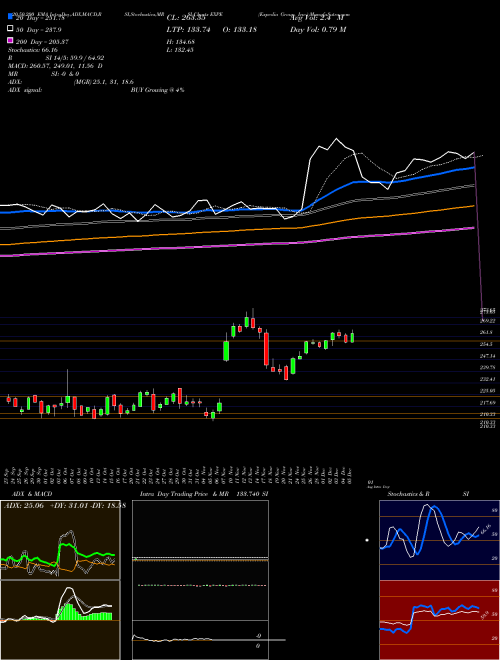Select the 'L: 132.43' low price text
The width and height of the screenshot is (500, 660).
tap(180, 50)
